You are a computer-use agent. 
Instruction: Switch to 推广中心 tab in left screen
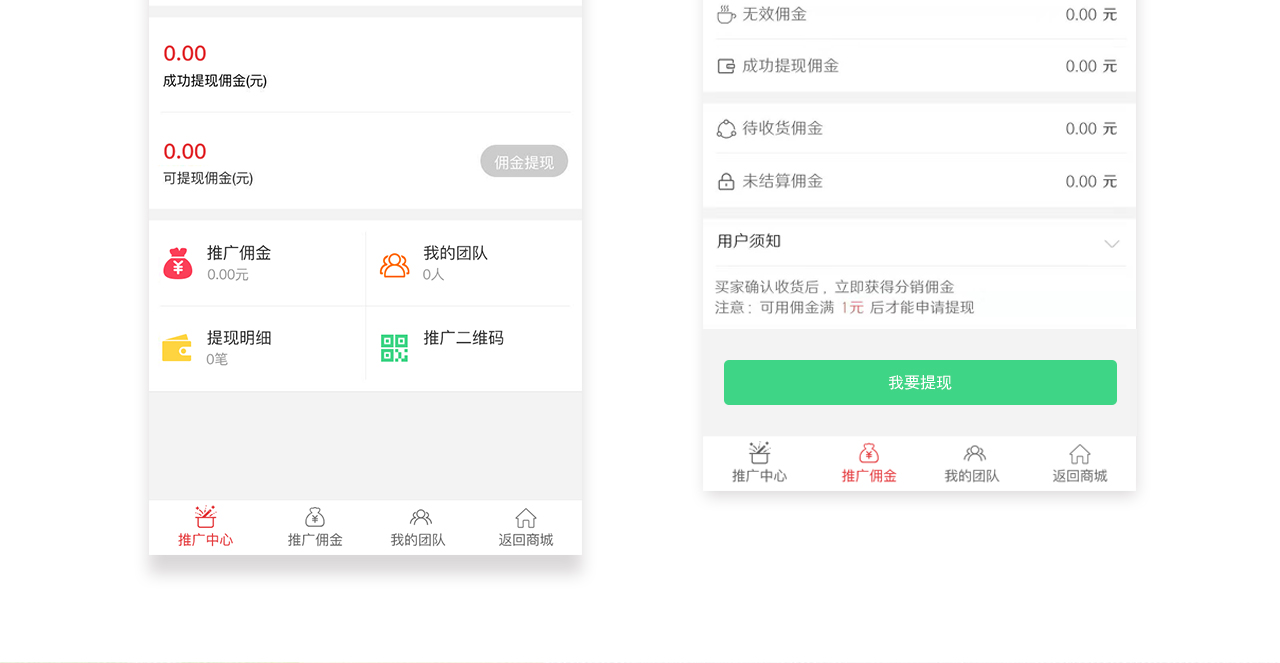click(206, 528)
